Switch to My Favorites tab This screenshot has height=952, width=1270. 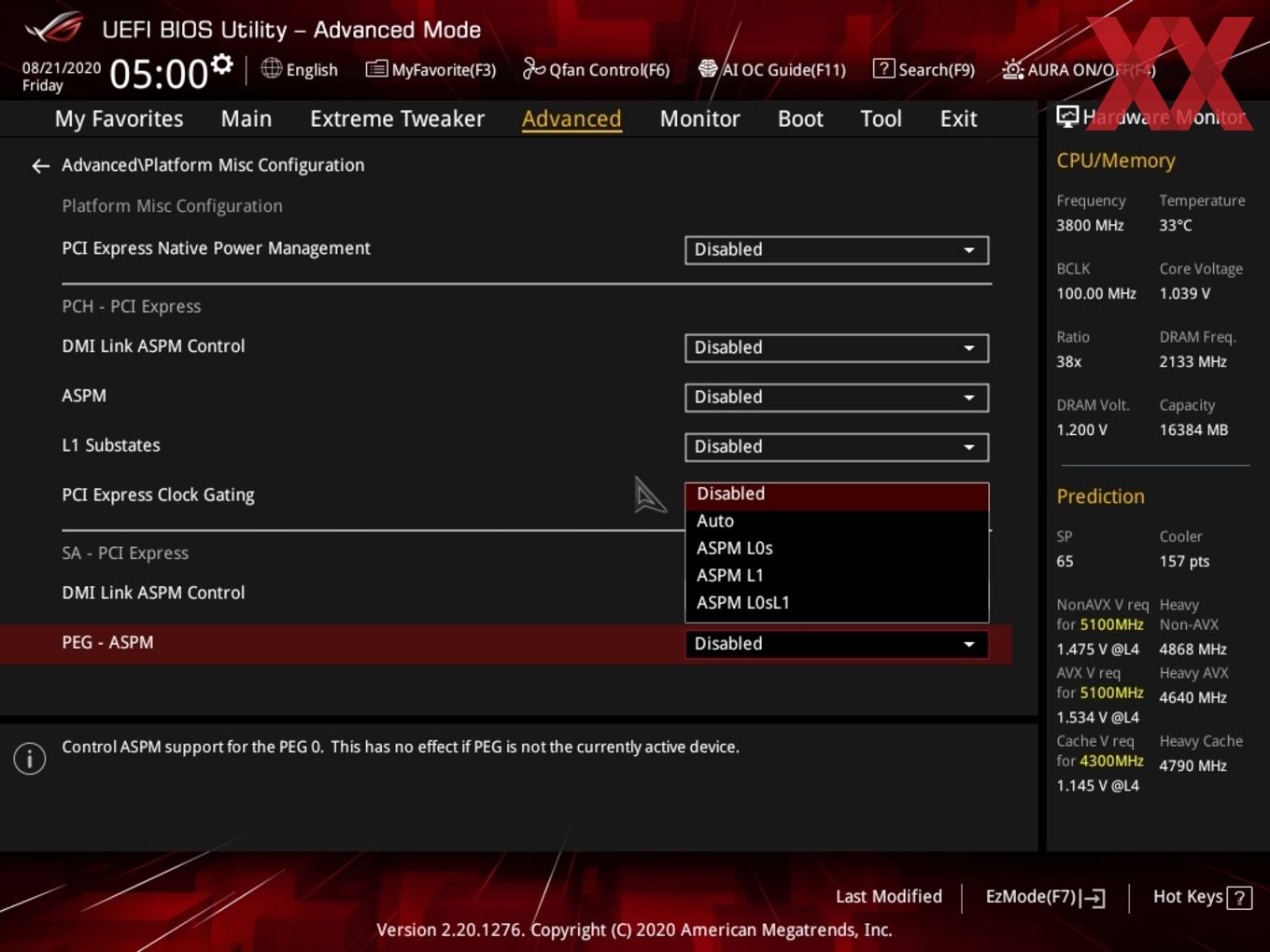pos(119,119)
